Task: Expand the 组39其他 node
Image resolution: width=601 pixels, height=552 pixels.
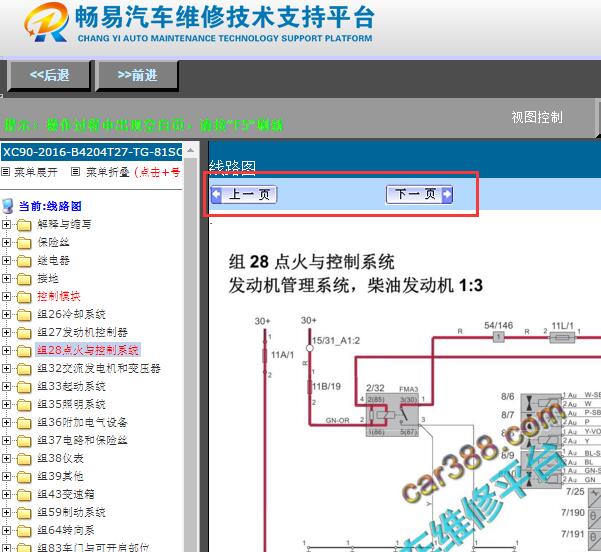Action: pyautogui.click(x=6, y=476)
